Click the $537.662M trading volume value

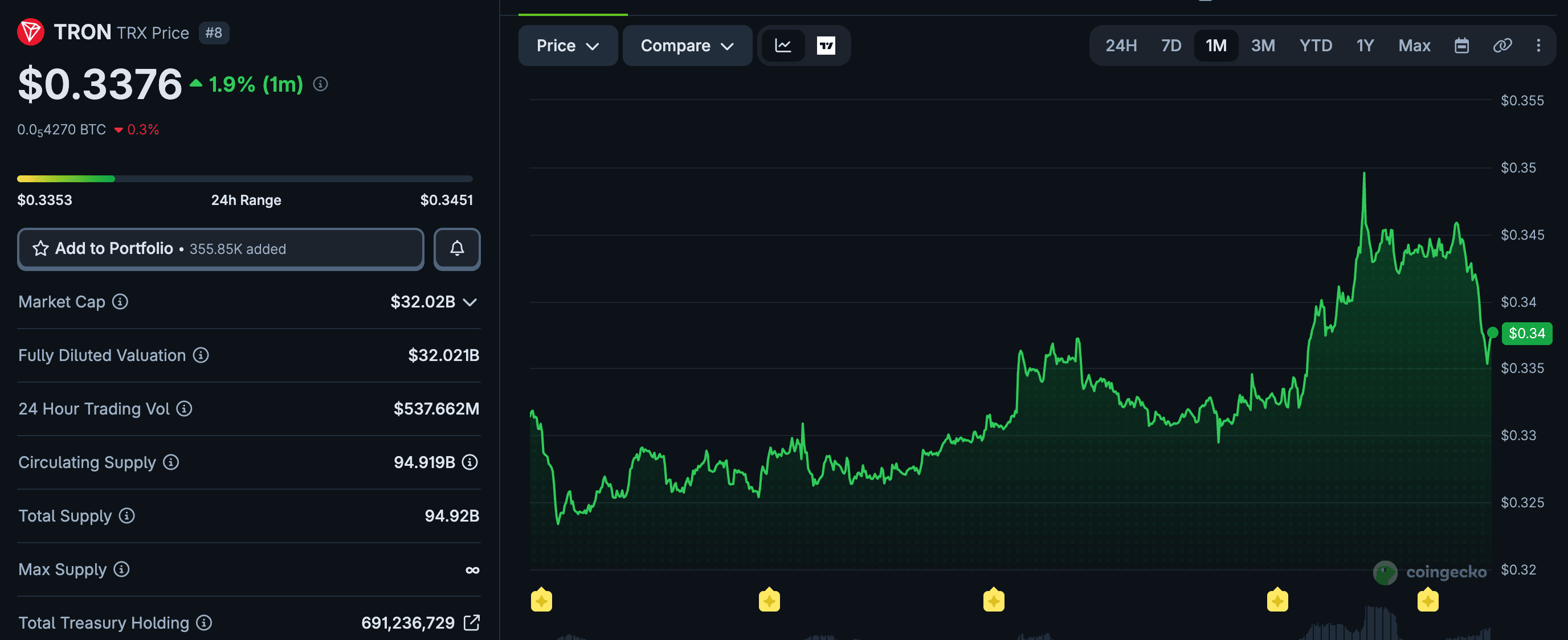(x=436, y=409)
